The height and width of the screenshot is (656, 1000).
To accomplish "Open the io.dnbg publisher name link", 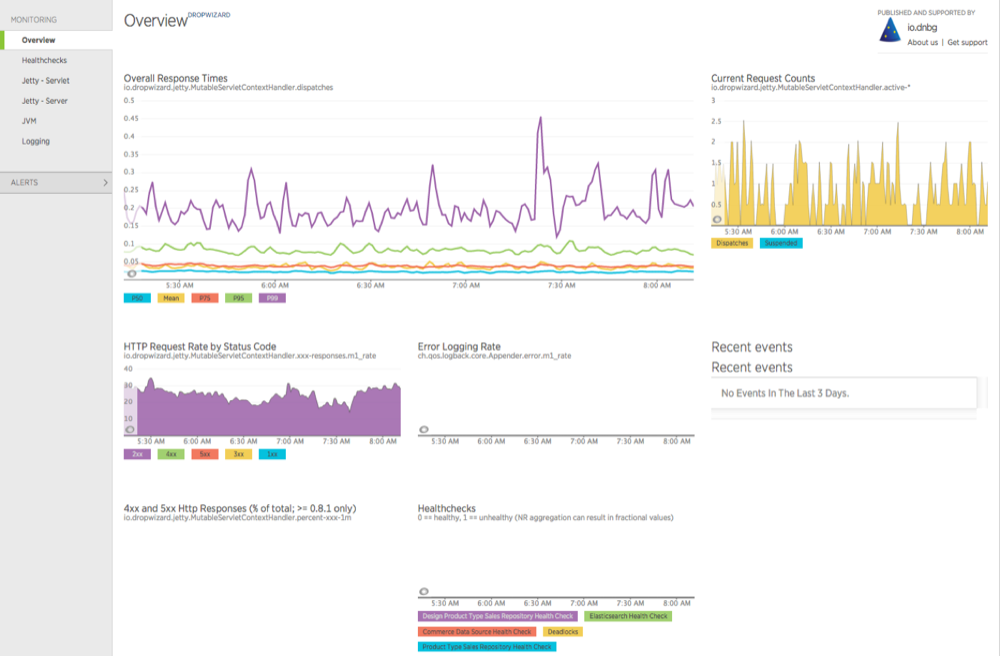I will pos(922,27).
